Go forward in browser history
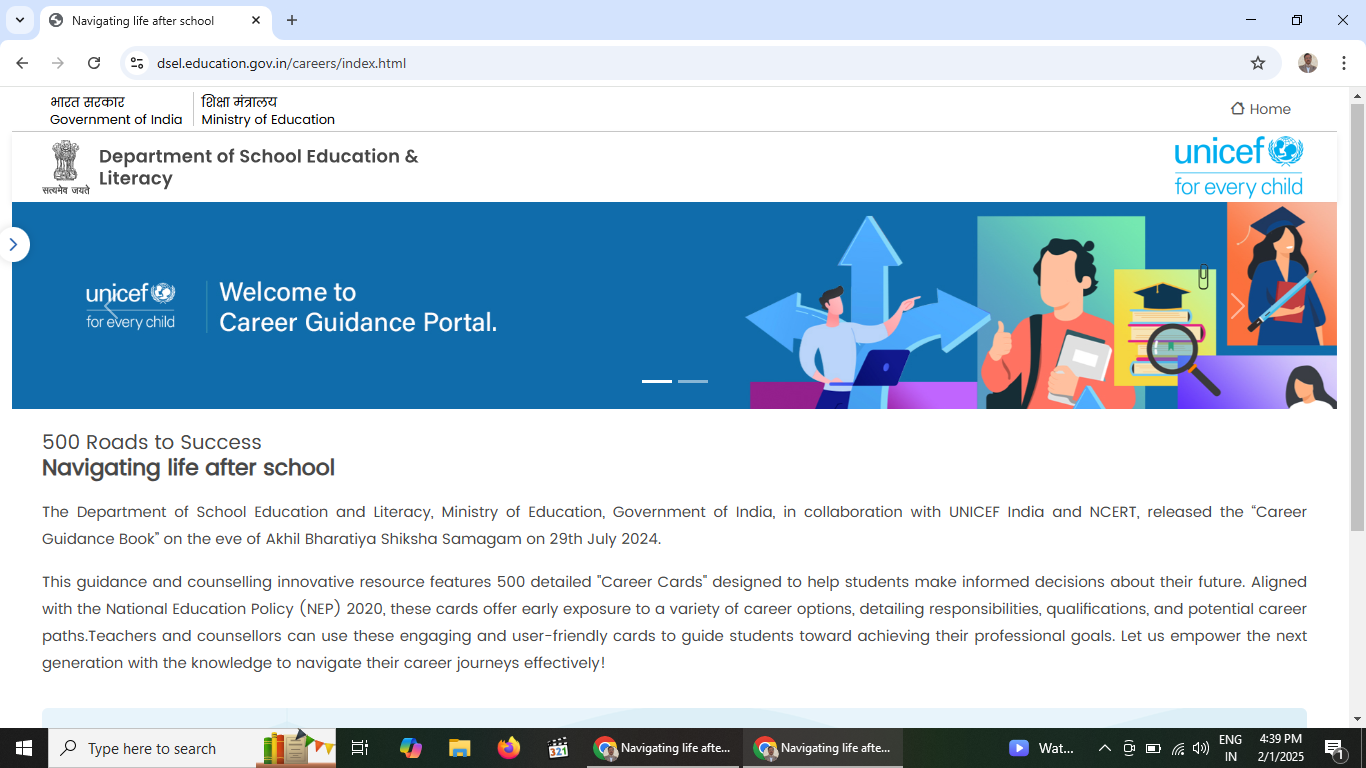 tap(58, 63)
